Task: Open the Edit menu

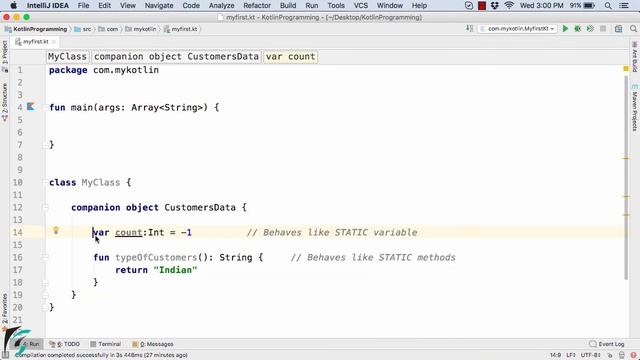Action: click(104, 6)
